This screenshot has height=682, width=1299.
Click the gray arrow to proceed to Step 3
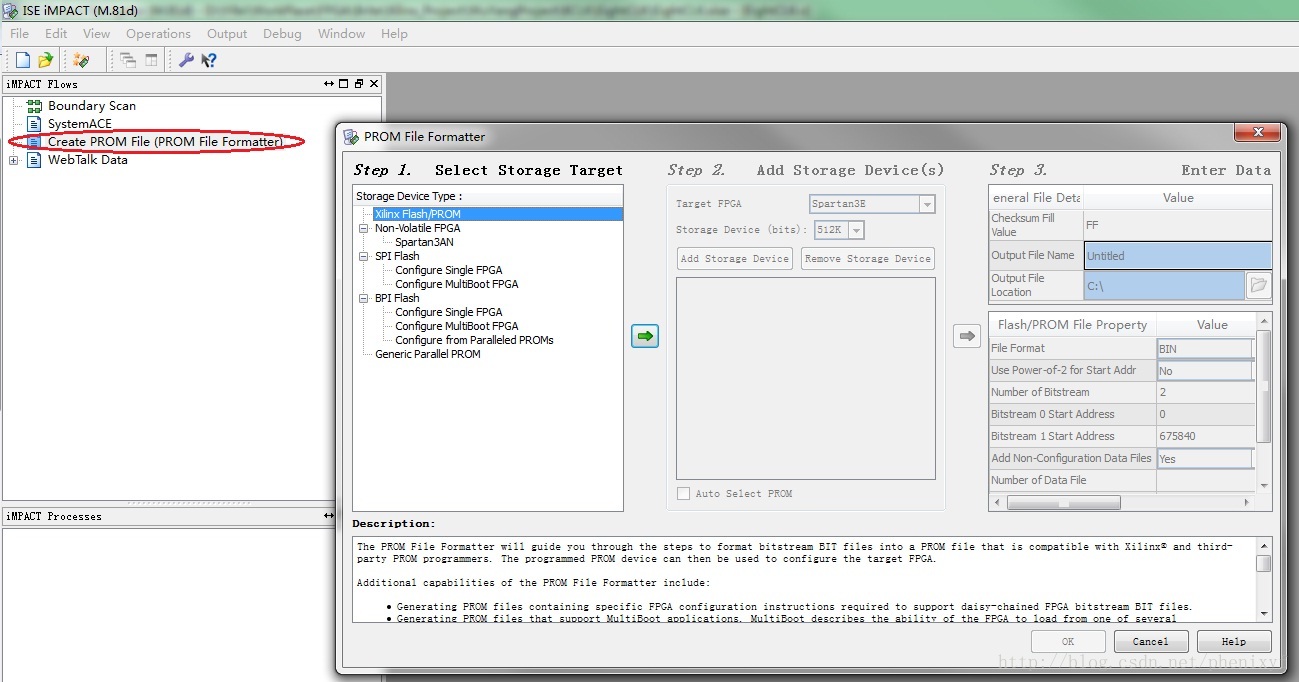coord(967,336)
